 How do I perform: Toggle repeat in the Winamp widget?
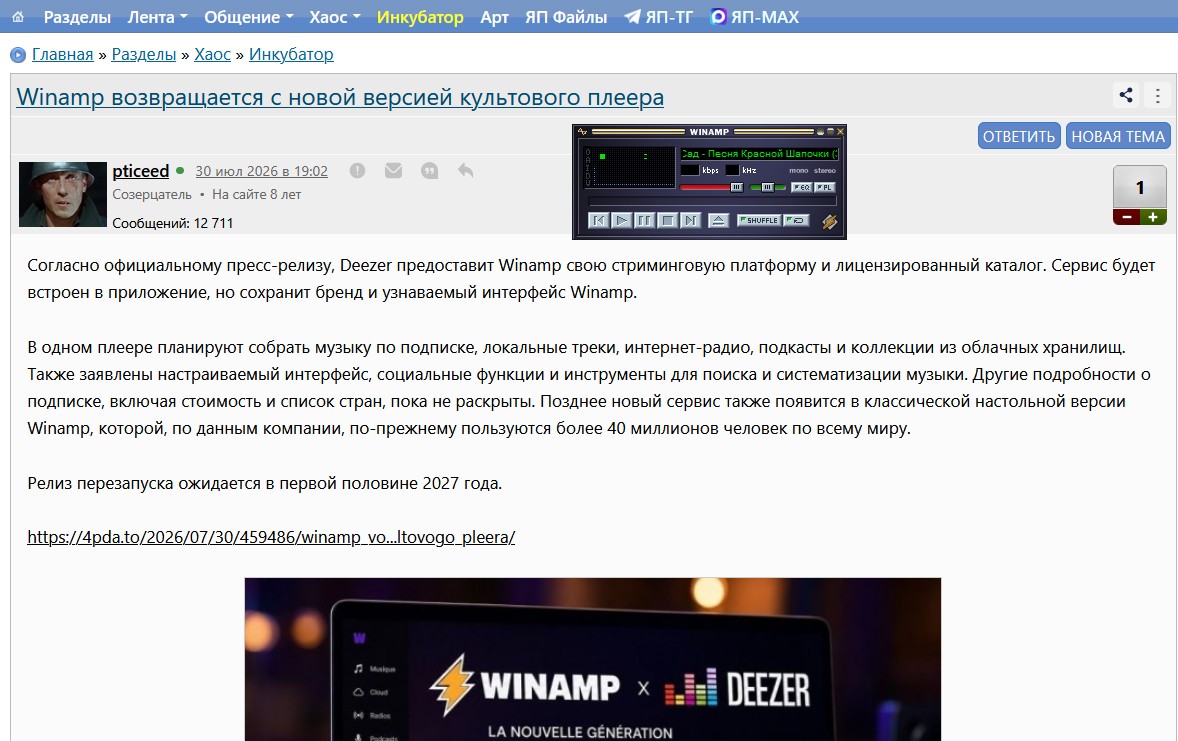[796, 220]
